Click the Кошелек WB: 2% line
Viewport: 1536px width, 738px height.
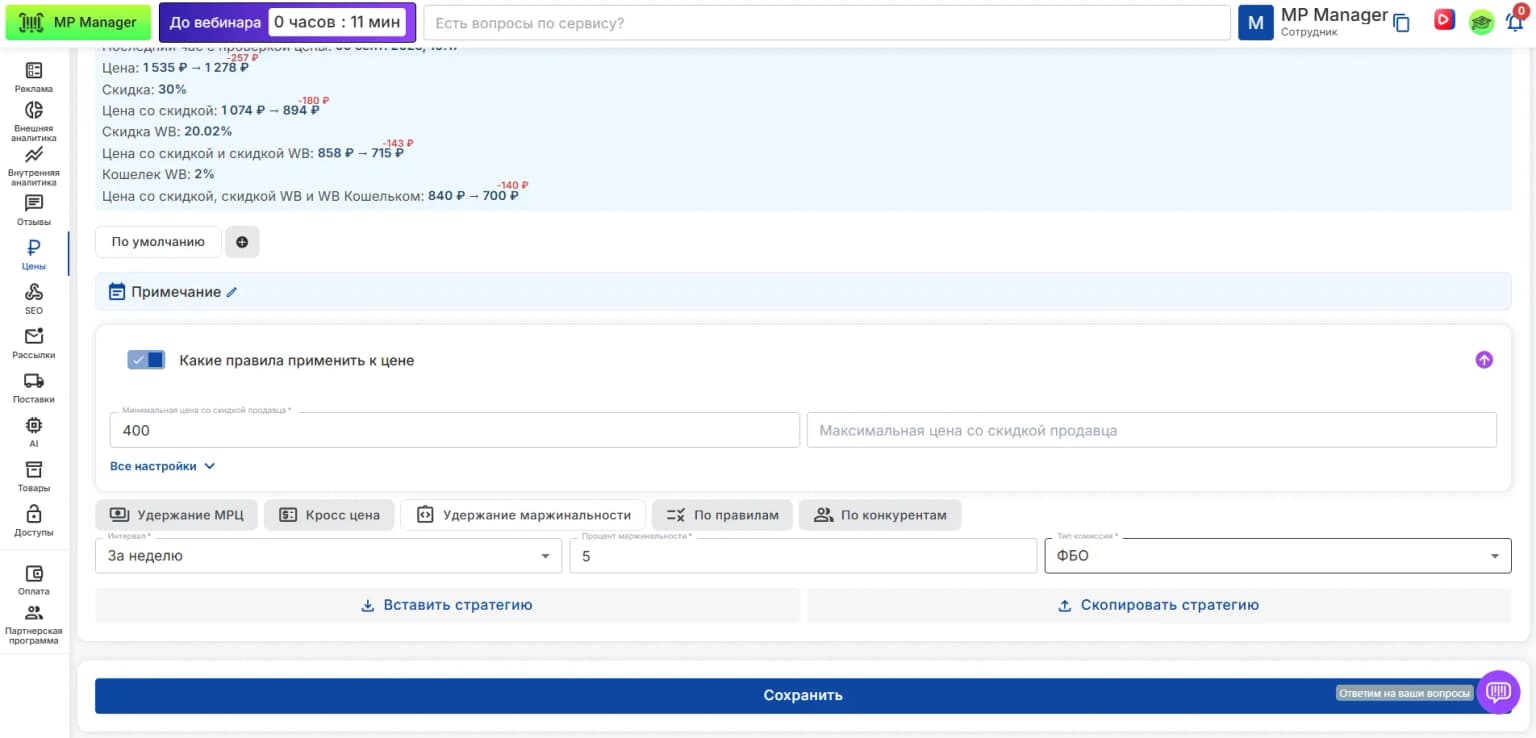[x=158, y=174]
